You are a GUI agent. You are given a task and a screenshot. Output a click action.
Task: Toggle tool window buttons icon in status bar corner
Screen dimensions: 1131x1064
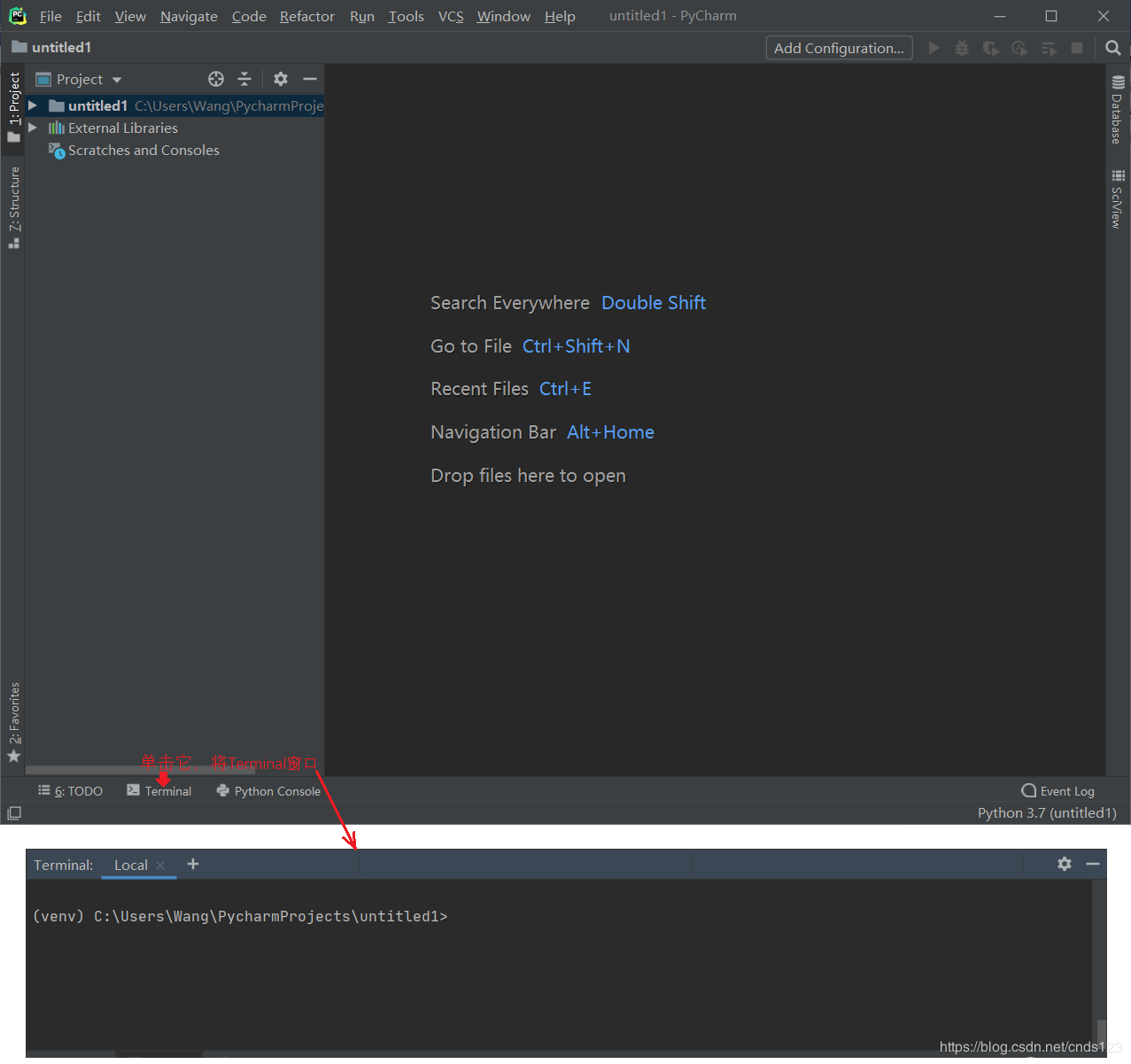[14, 813]
